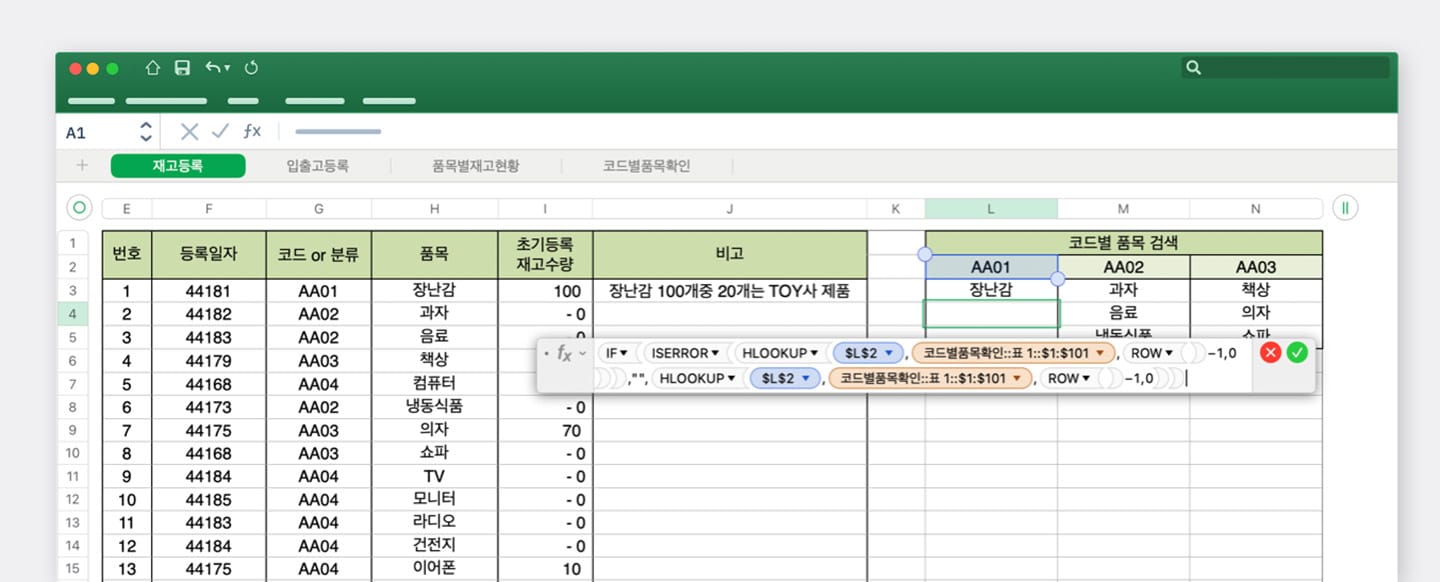Click the green checkmark accept button in formula editor
Image resolution: width=1440 pixels, height=582 pixels.
coord(1297,352)
